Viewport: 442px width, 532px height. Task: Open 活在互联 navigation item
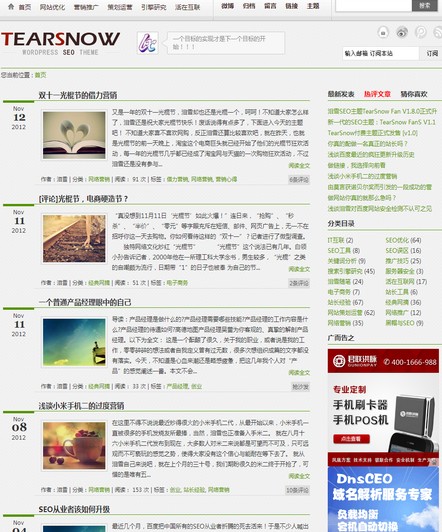click(188, 7)
